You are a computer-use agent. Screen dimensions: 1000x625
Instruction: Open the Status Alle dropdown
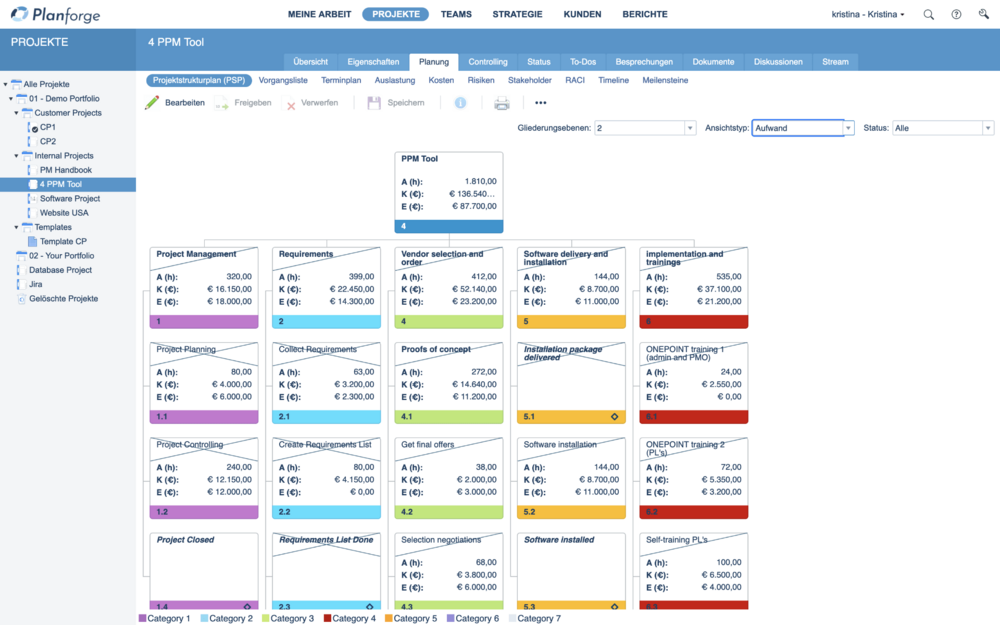pyautogui.click(x=943, y=128)
